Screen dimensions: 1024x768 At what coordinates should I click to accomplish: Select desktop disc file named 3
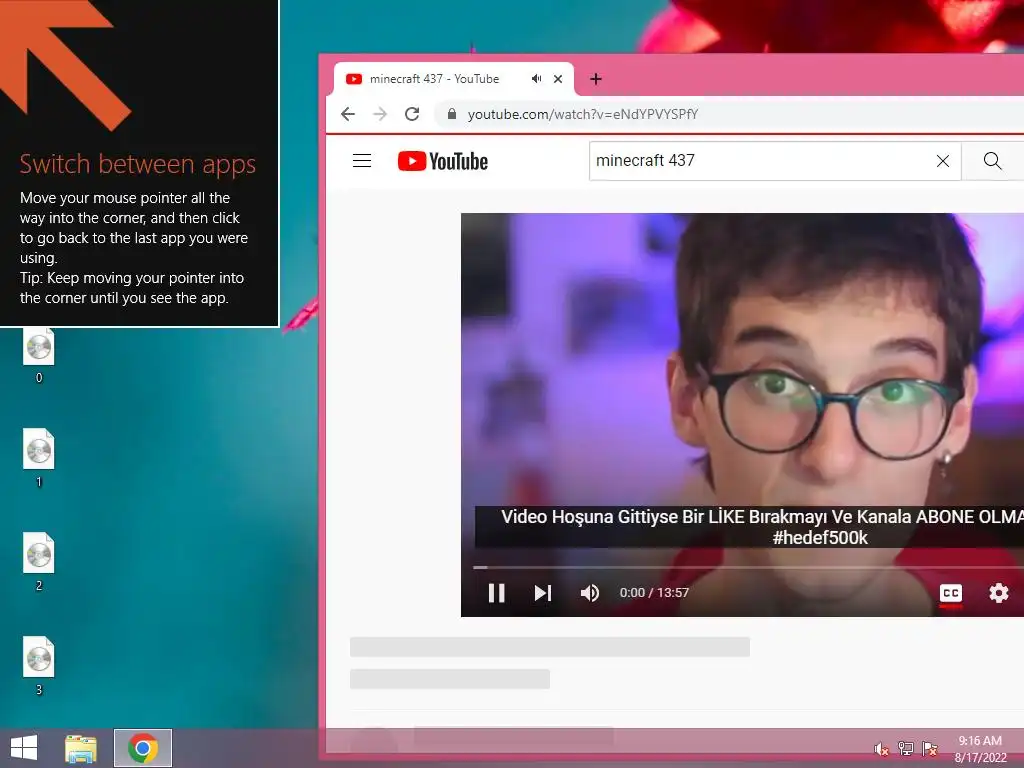[39, 665]
